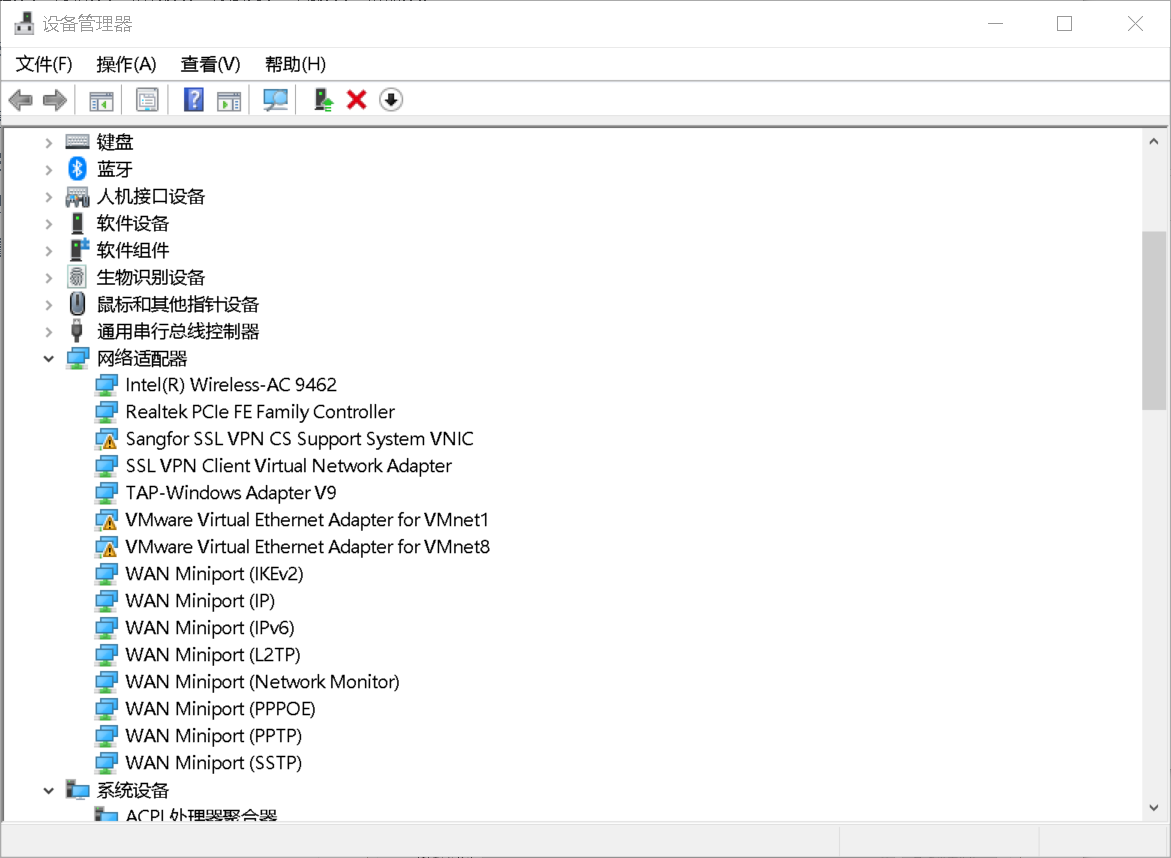Open Properties via the toolbar icon
Screen dimensions: 1171x858
[x=147, y=99]
